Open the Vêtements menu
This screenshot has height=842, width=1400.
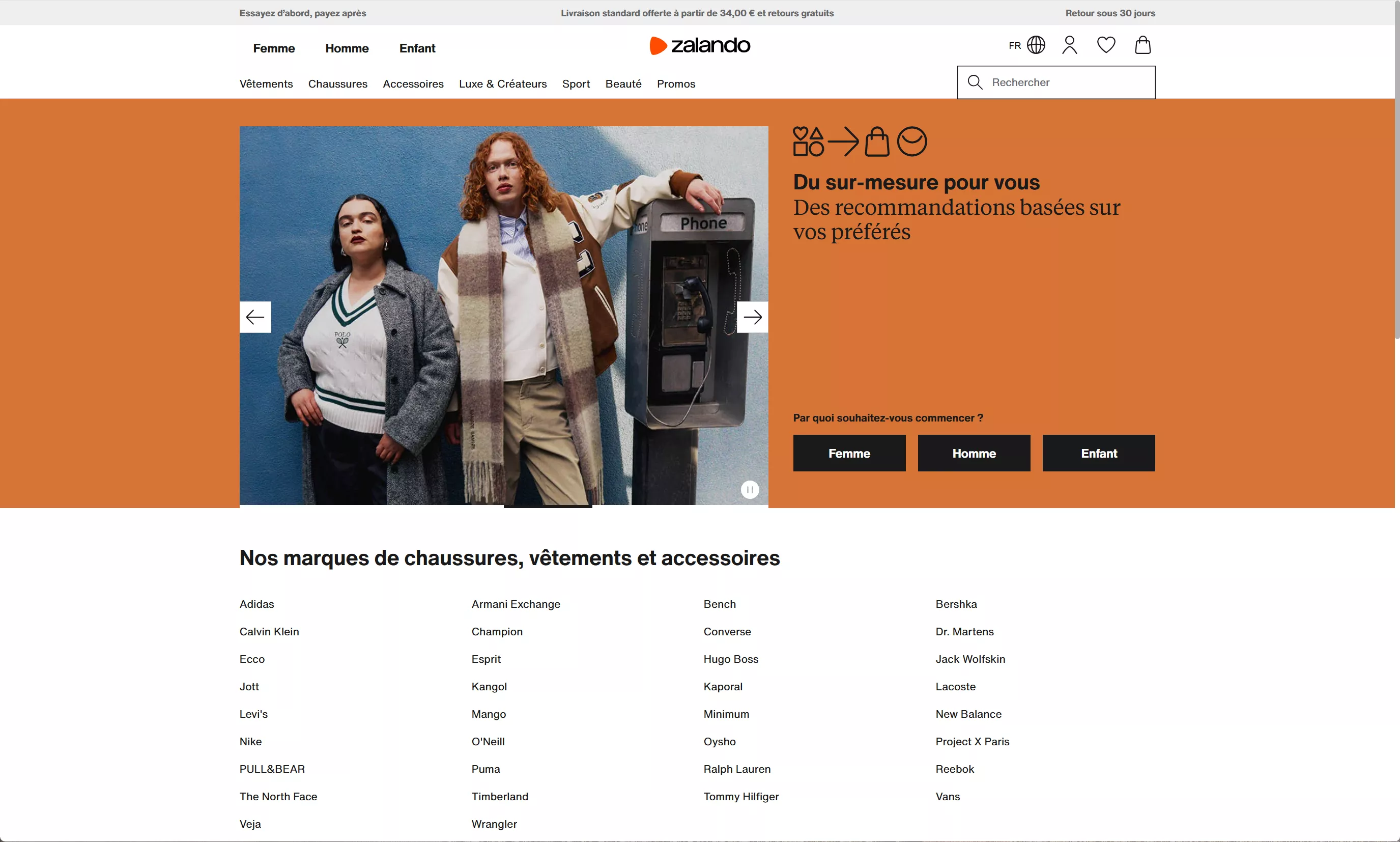pyautogui.click(x=266, y=84)
